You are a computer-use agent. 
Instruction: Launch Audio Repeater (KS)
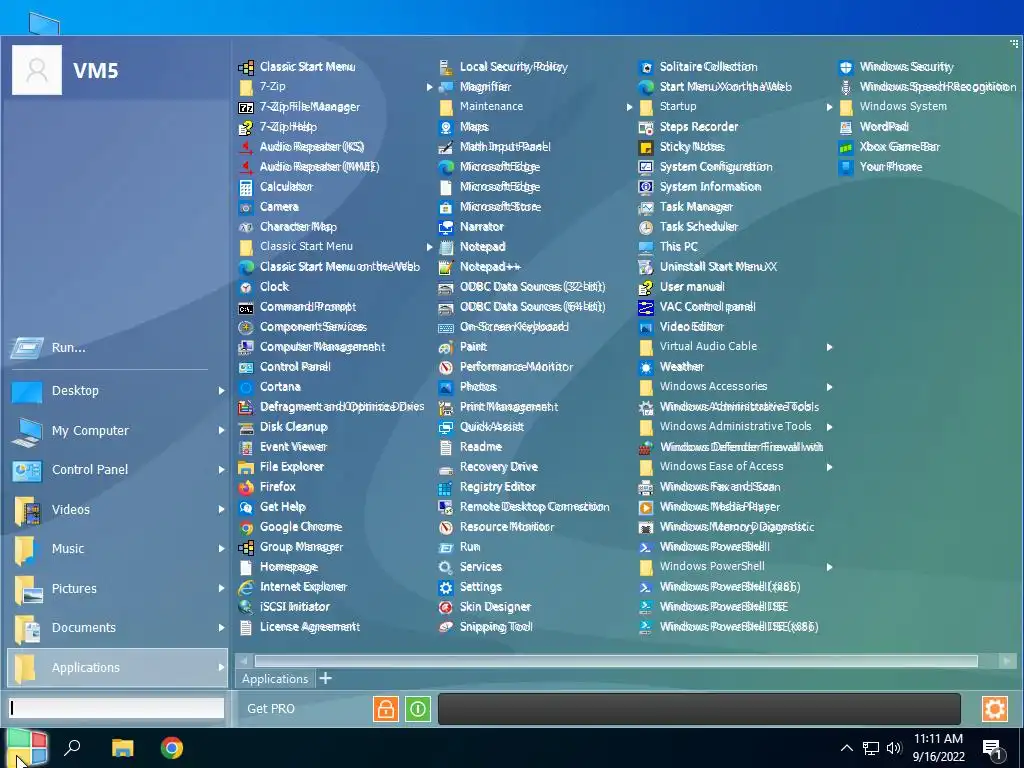301,147
